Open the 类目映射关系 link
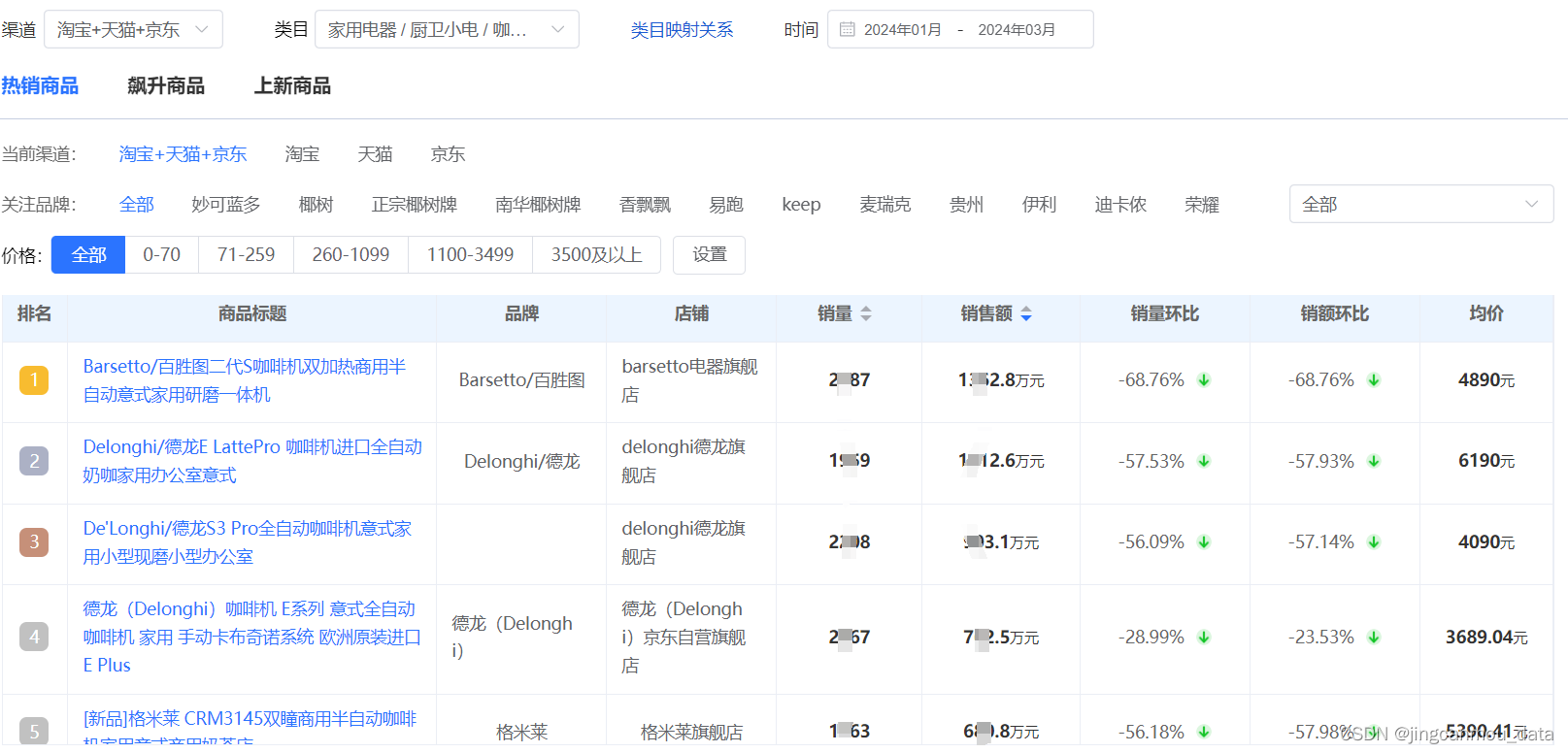Viewport: 1568px width, 753px height. pos(682,30)
